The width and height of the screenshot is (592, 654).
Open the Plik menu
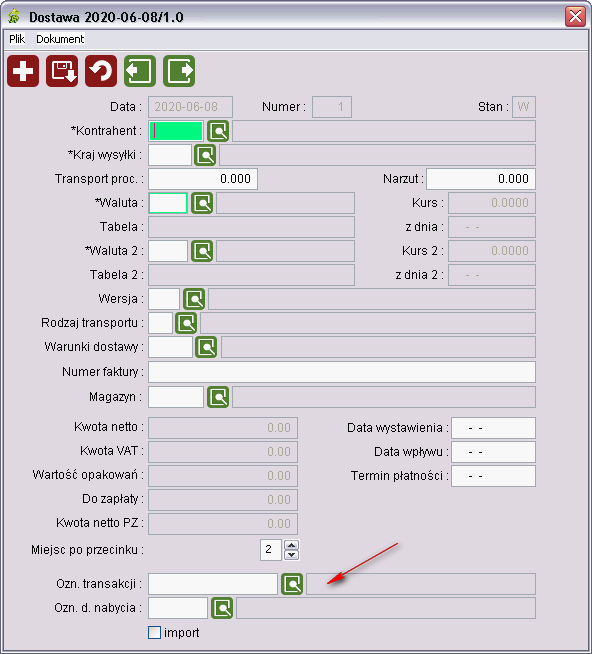[x=17, y=39]
